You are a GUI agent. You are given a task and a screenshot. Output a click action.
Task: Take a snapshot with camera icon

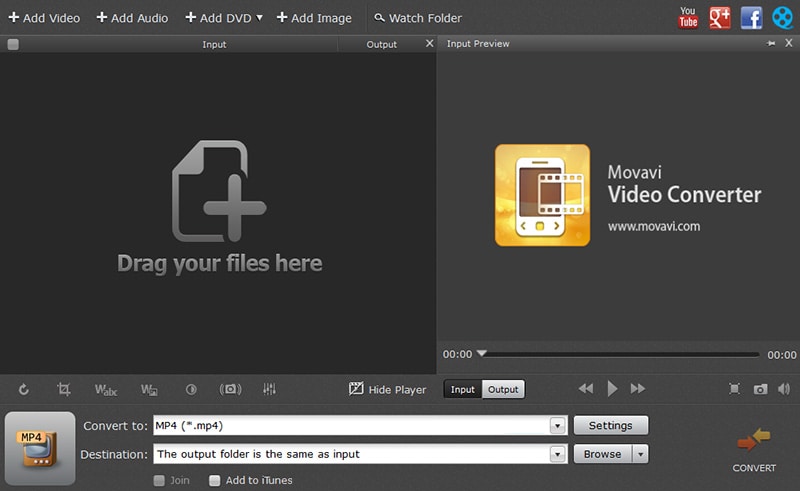(760, 389)
